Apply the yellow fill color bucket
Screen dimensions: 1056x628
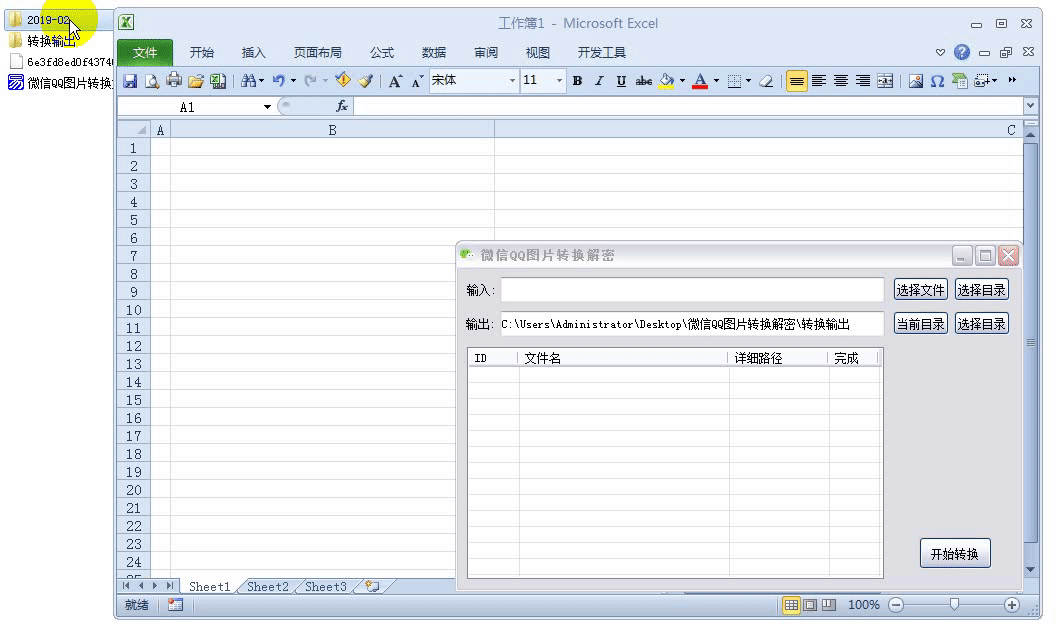pyautogui.click(x=667, y=81)
